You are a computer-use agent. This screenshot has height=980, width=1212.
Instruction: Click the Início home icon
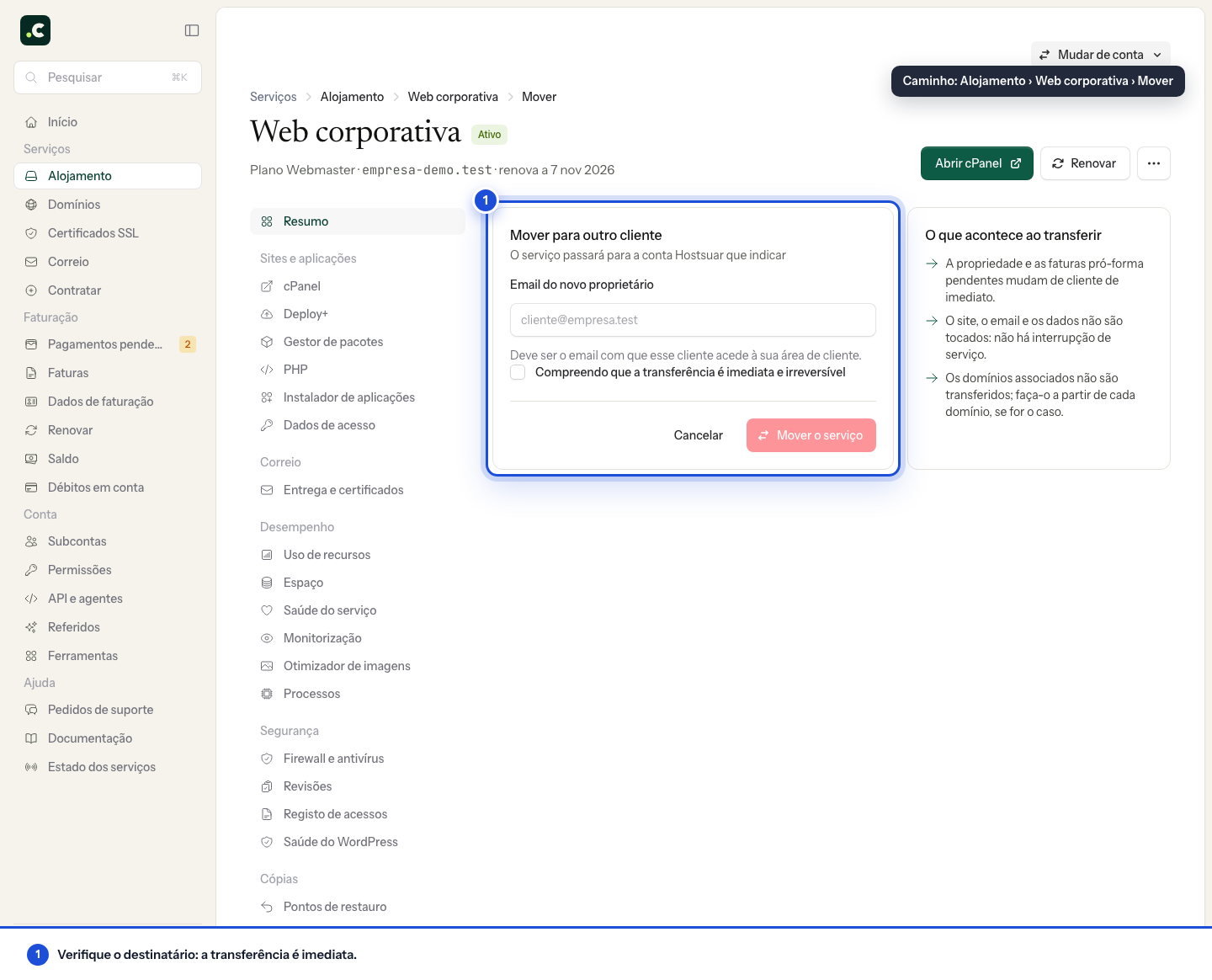pos(31,122)
